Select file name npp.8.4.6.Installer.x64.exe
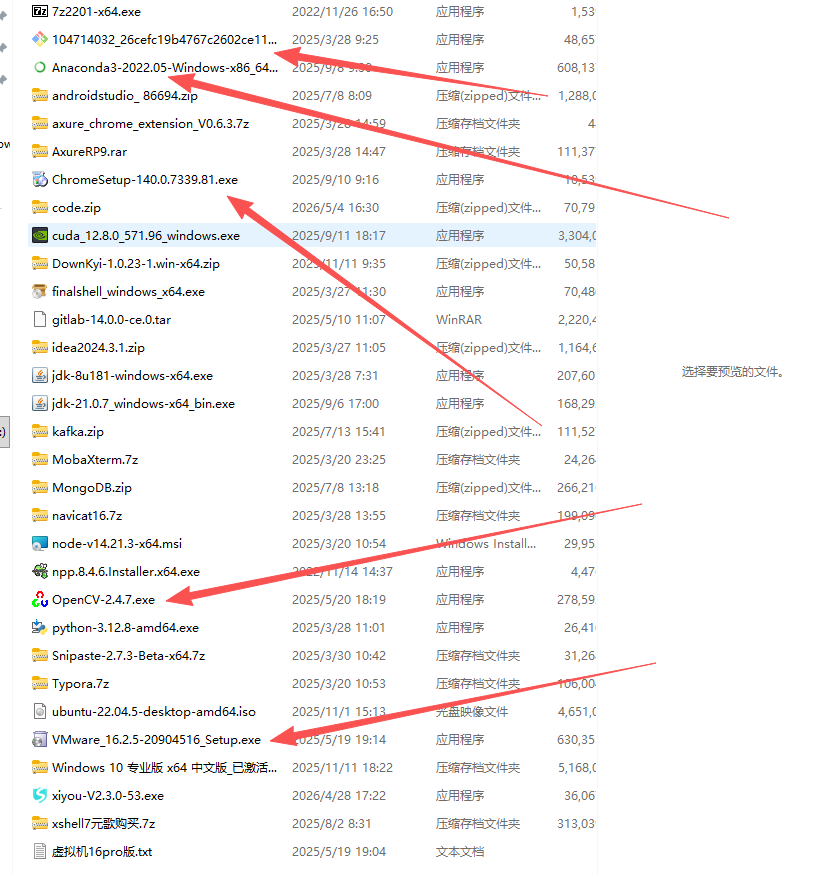The width and height of the screenshot is (832, 875). pos(126,572)
